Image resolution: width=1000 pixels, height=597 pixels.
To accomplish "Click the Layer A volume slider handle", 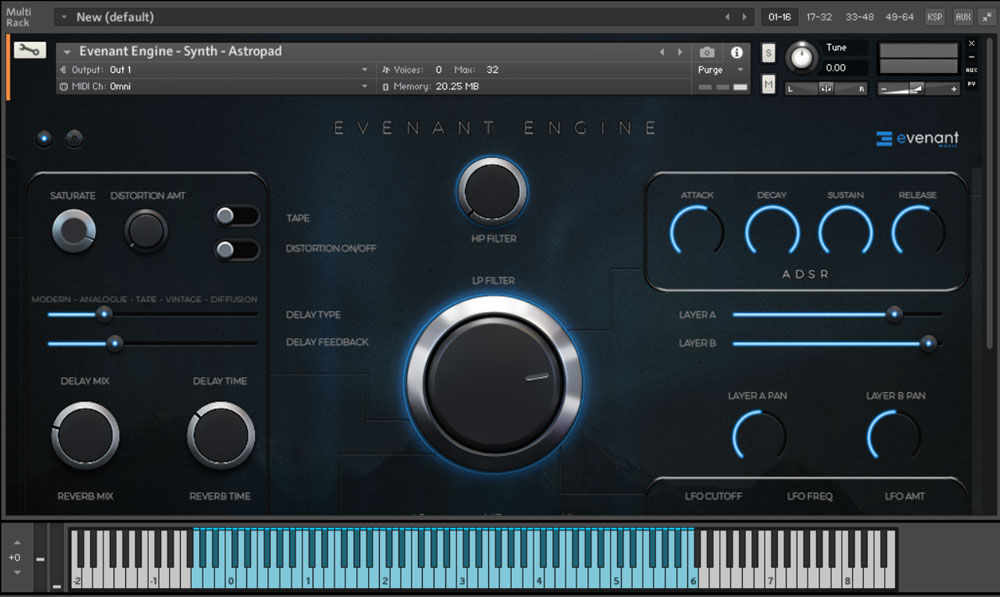I will 894,314.
